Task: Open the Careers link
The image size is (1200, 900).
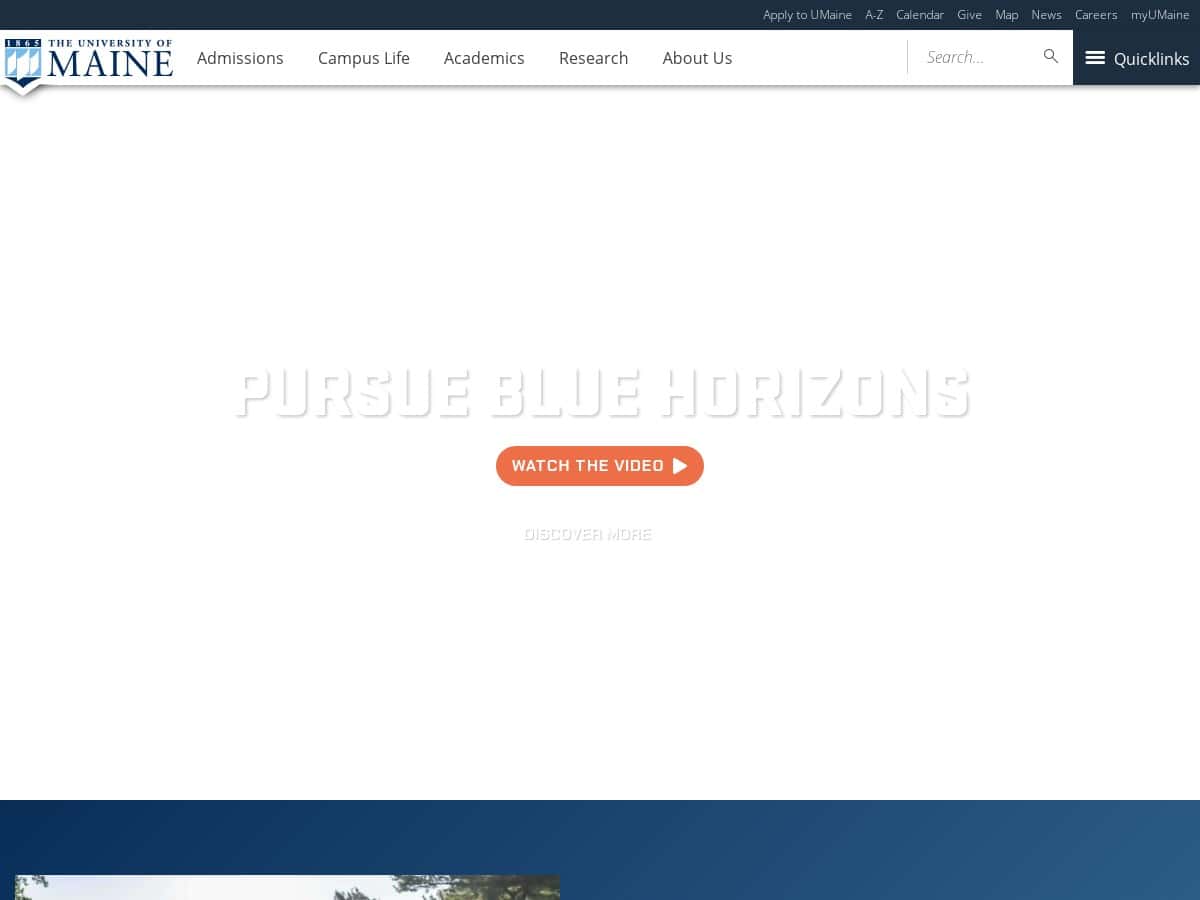Action: 1096,15
